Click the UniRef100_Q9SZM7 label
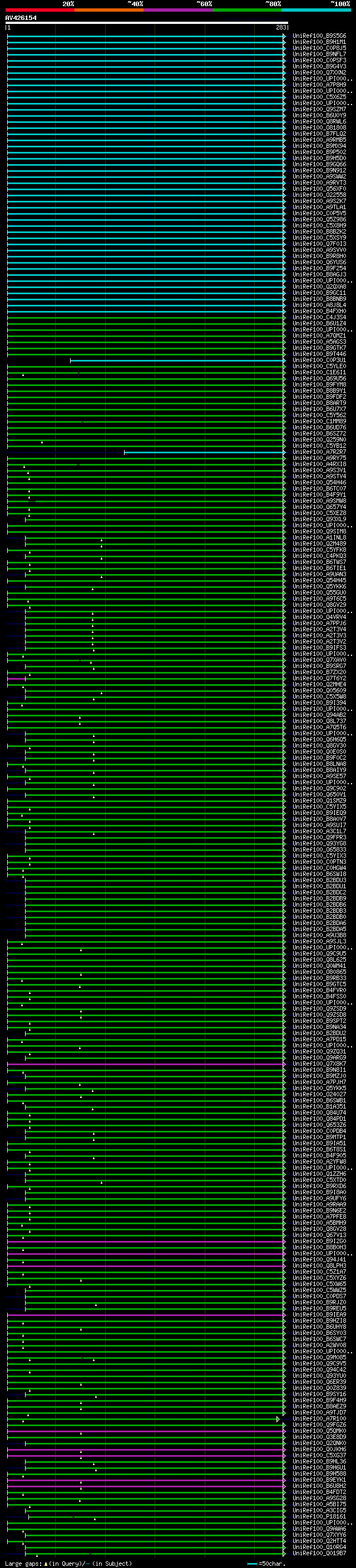The image size is (356, 1568). pos(319,110)
